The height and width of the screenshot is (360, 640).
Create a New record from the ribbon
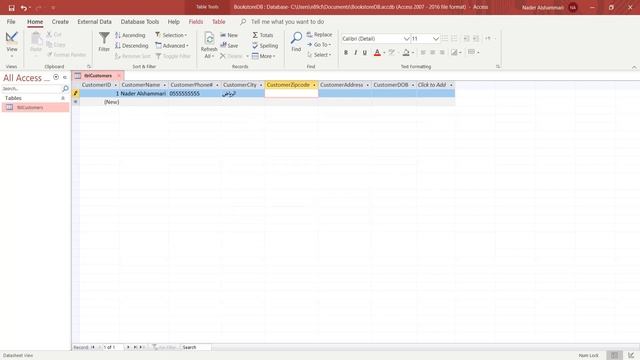click(229, 35)
